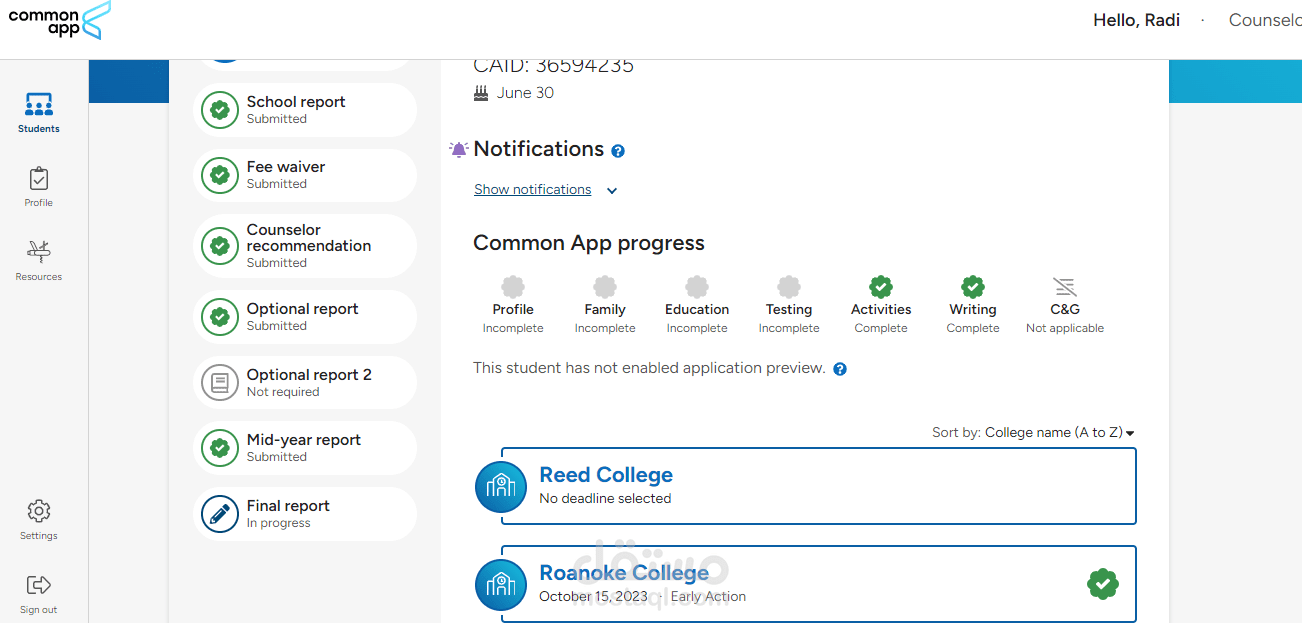Click the C&G not applicable icon

pyautogui.click(x=1065, y=287)
